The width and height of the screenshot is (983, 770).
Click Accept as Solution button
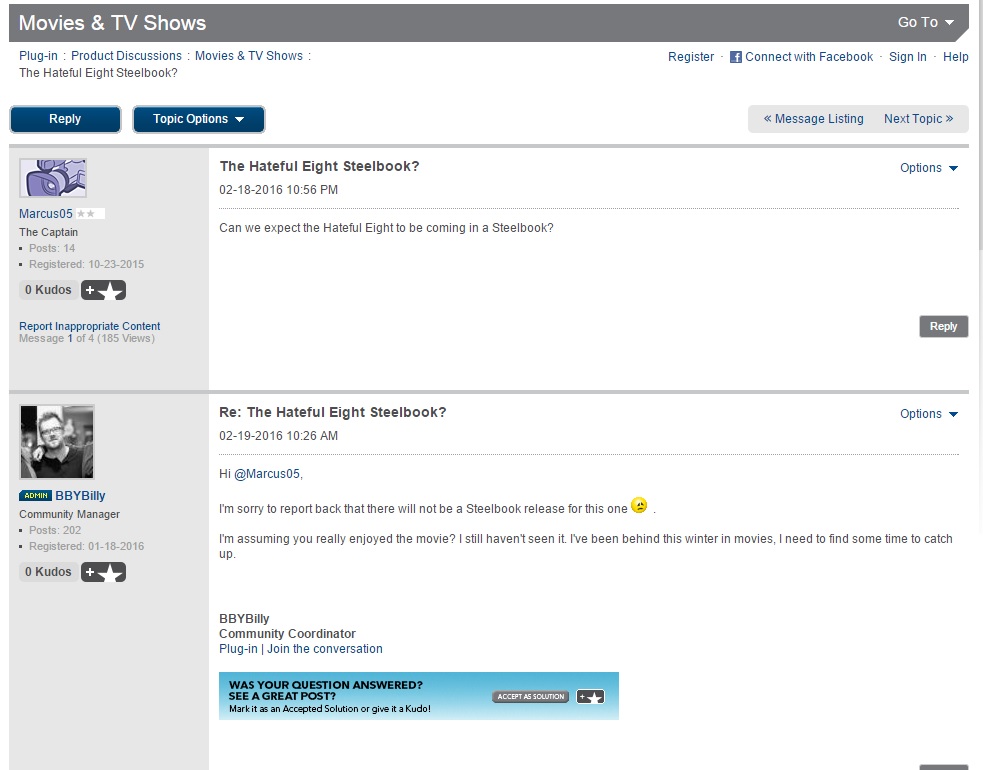pos(530,697)
